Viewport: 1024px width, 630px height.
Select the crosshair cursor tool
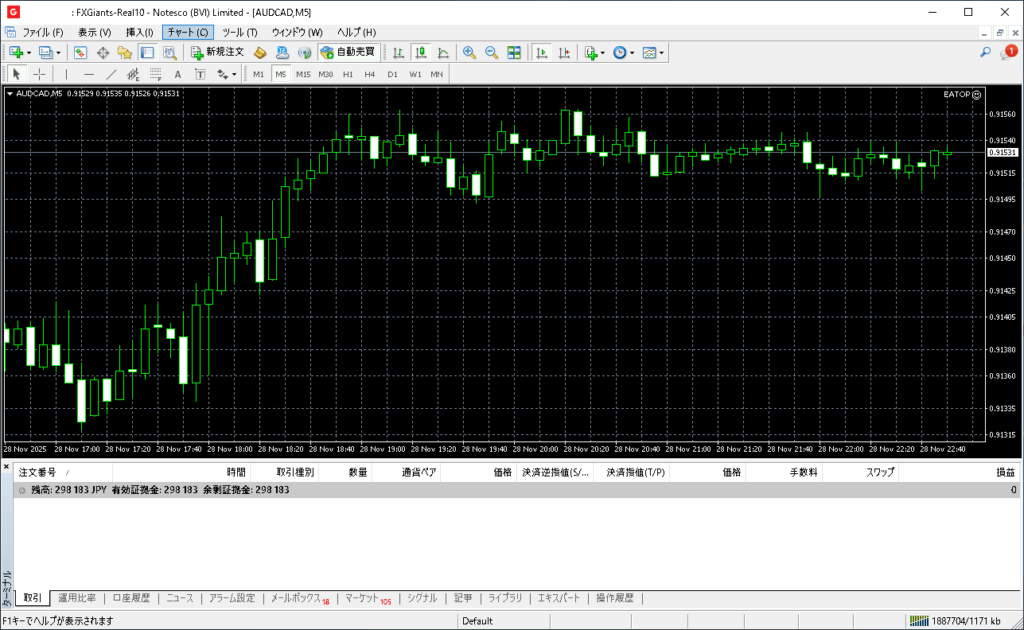[x=40, y=74]
